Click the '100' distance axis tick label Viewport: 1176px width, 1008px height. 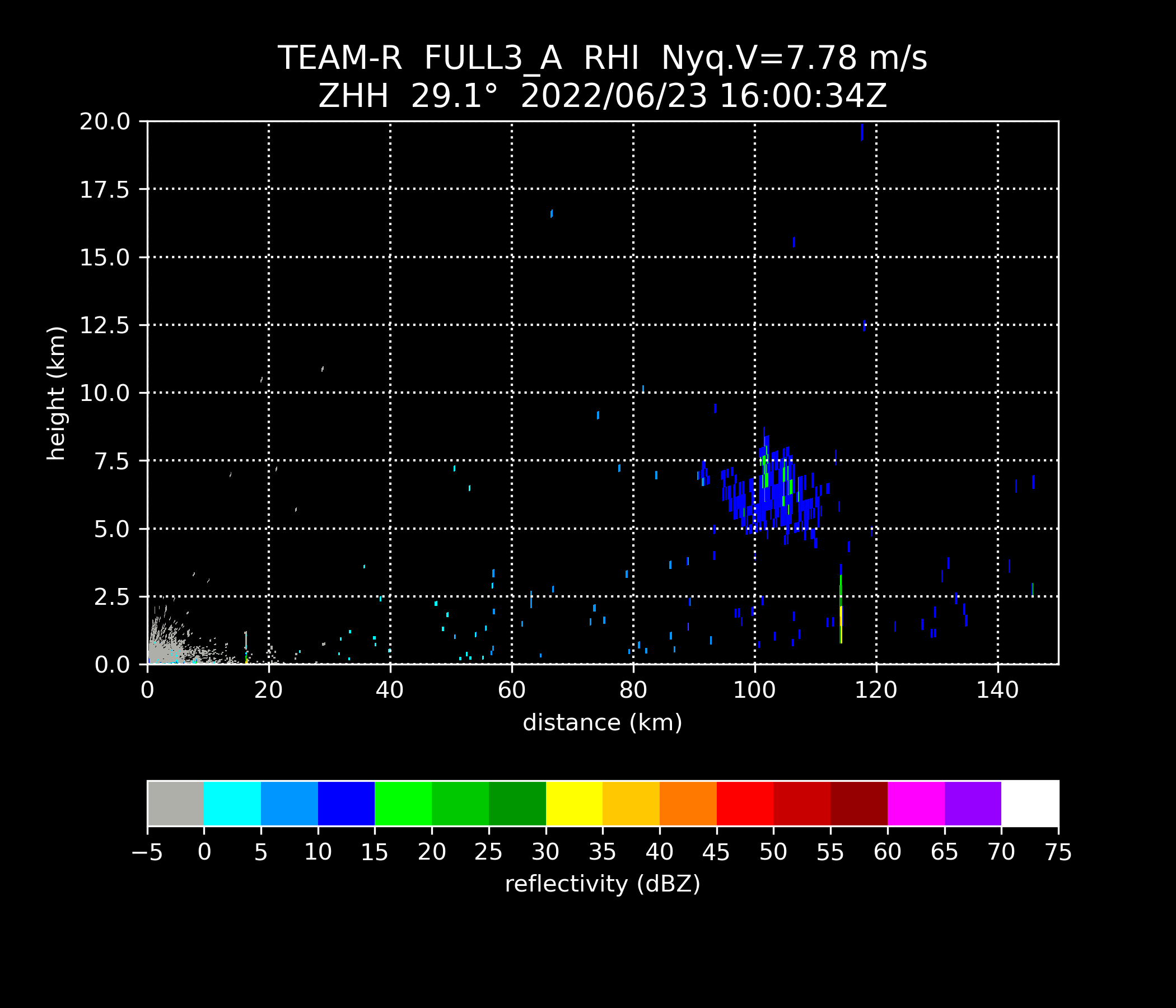[x=754, y=690]
